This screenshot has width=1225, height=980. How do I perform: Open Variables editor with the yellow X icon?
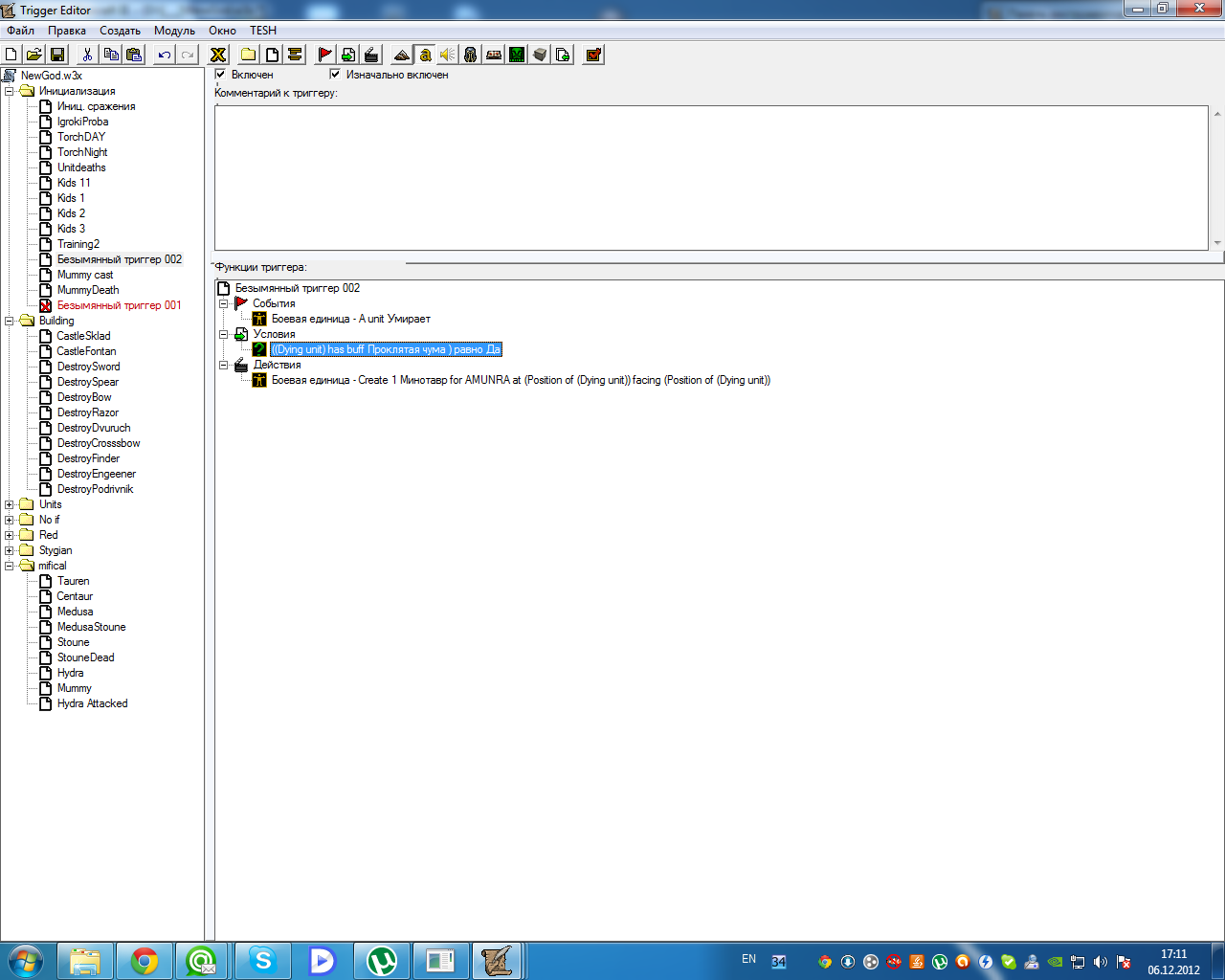218,55
